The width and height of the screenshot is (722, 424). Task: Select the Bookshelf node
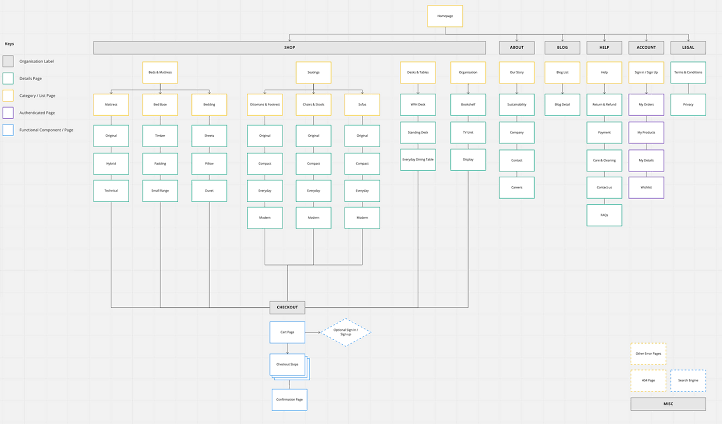click(468, 105)
